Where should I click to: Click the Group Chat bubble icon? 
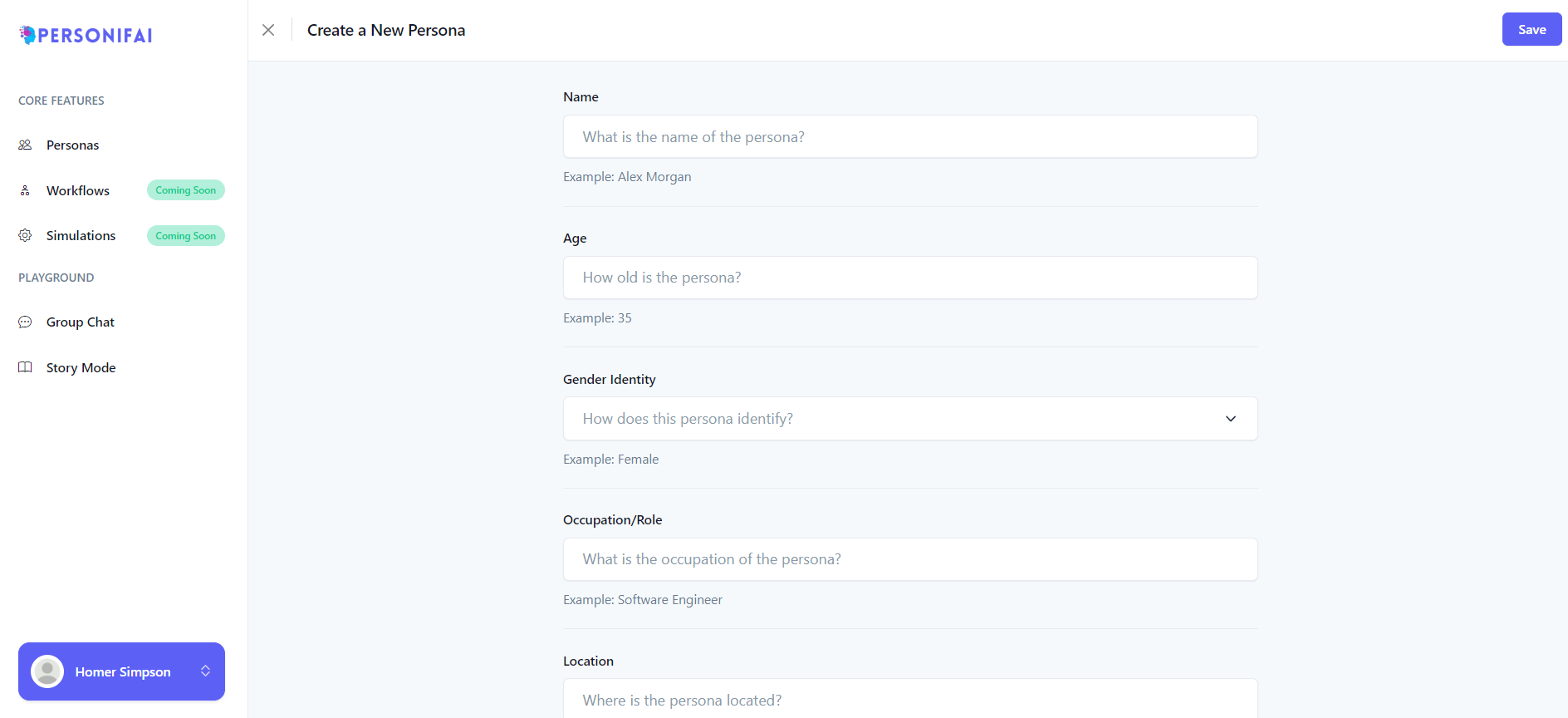pyautogui.click(x=25, y=322)
